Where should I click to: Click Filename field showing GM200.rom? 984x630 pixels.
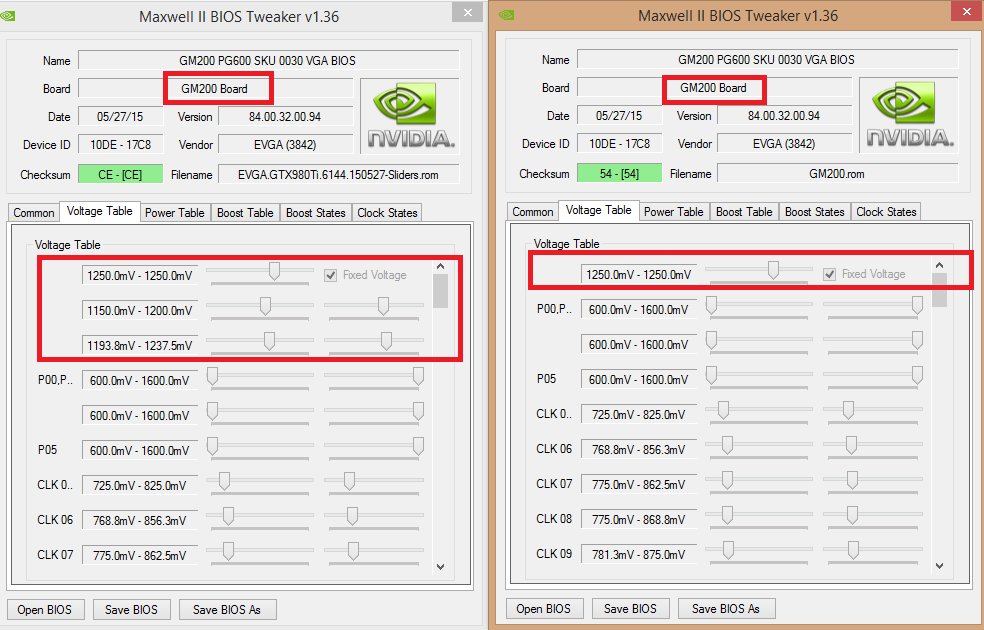coord(837,174)
